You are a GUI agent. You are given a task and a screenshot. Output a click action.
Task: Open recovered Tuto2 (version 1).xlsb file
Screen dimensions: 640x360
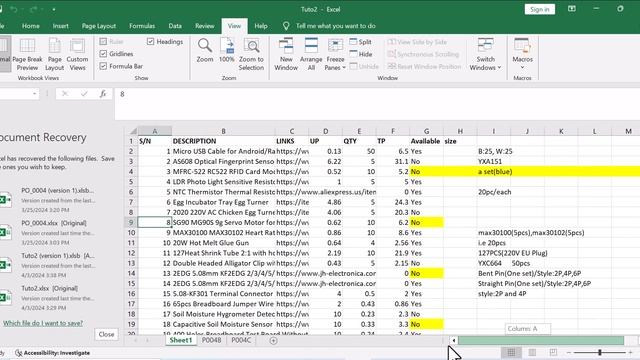point(48,265)
